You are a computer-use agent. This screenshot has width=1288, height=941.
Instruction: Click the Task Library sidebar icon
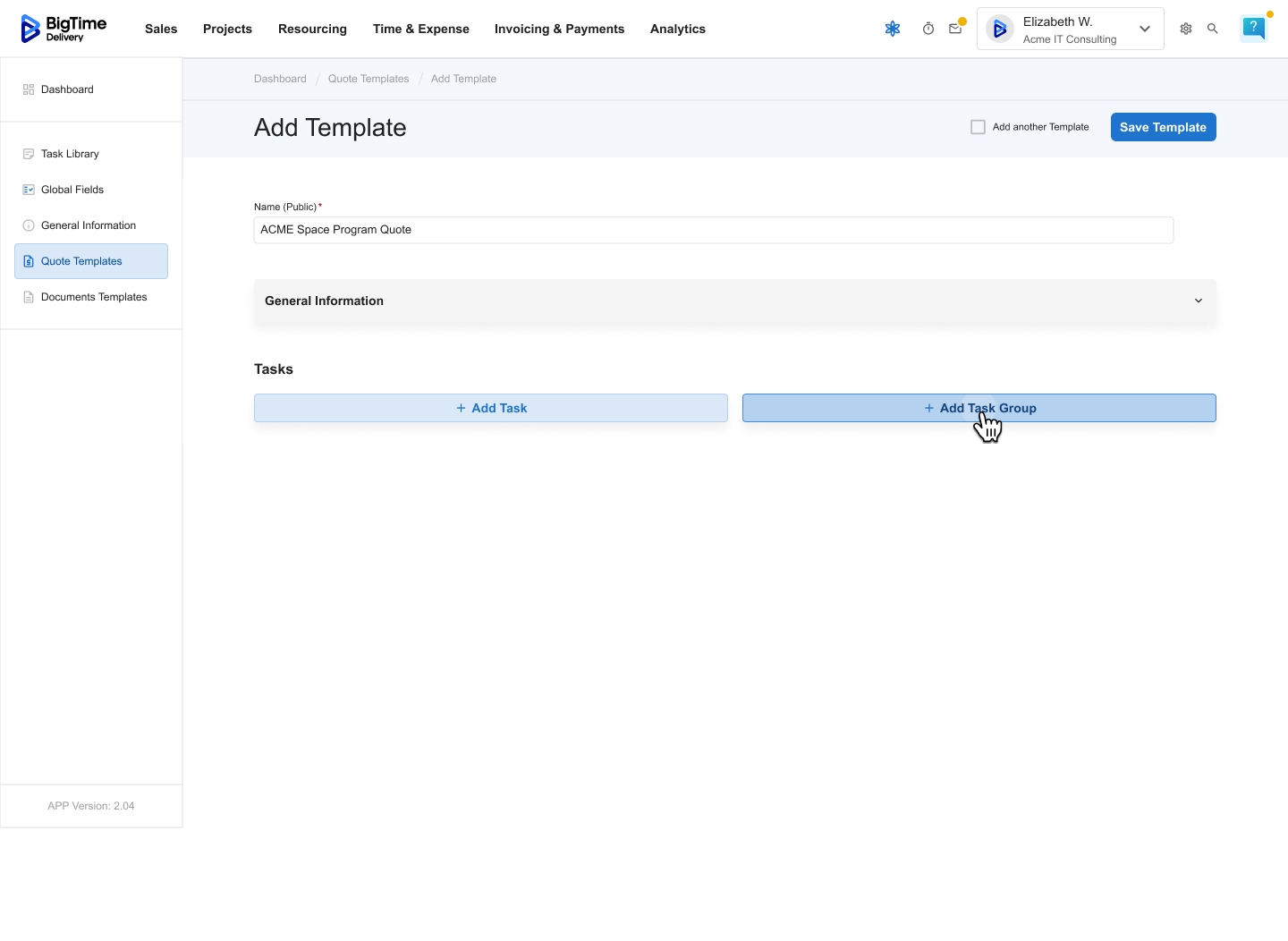pos(29,154)
